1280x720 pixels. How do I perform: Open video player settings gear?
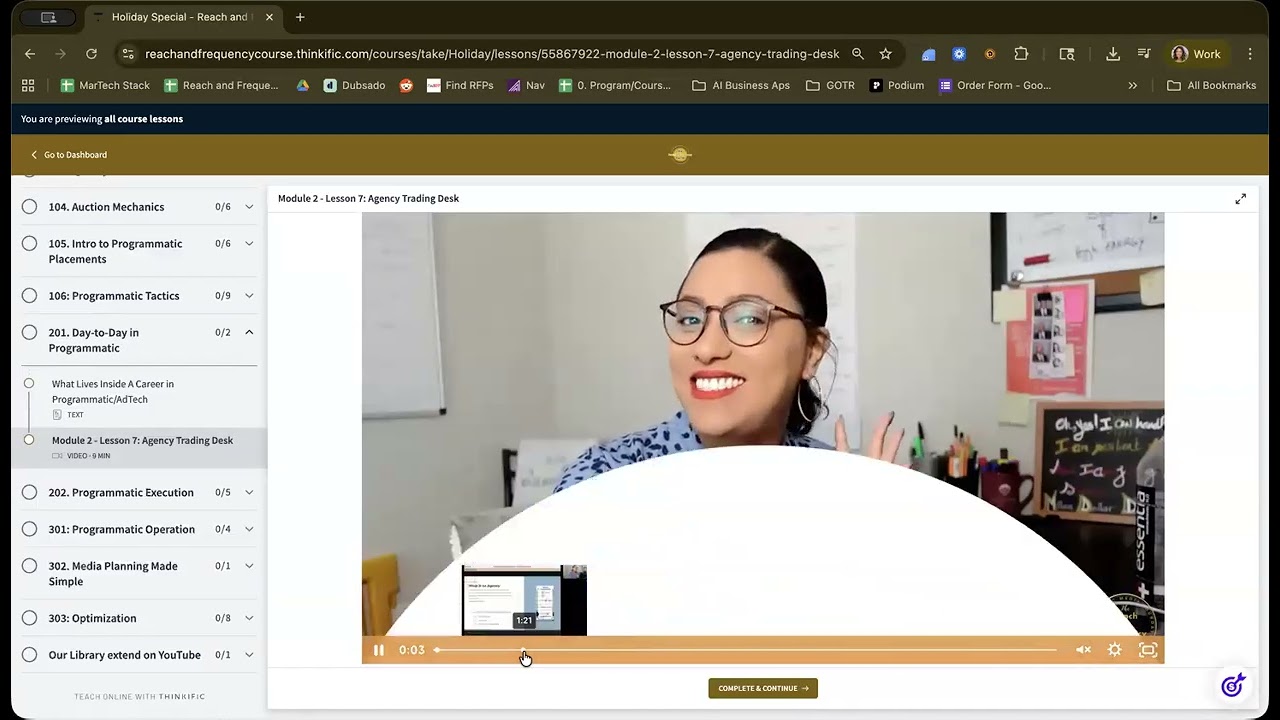point(1115,650)
